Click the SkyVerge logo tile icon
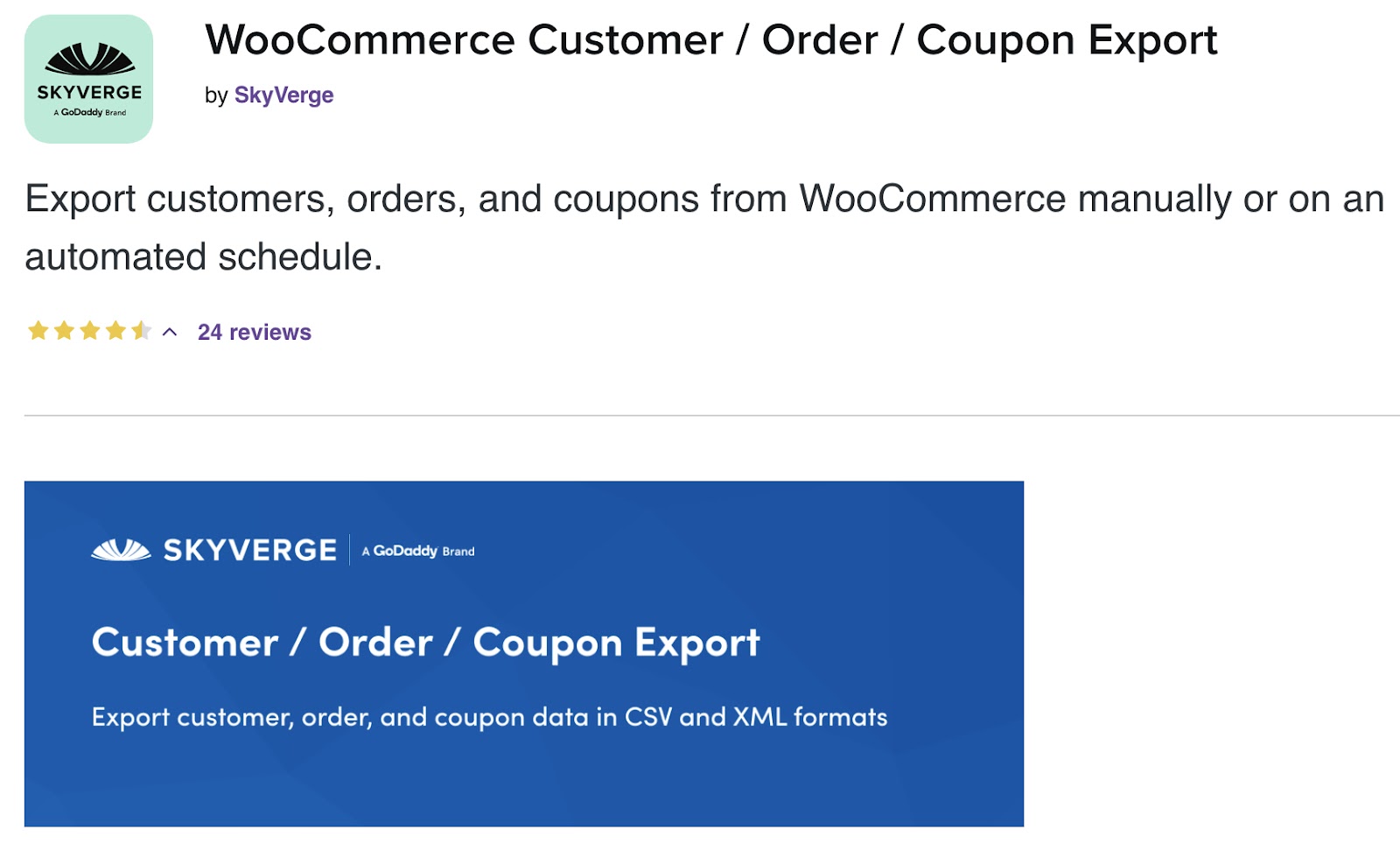Viewport: 1400px width, 844px height. 88,79
